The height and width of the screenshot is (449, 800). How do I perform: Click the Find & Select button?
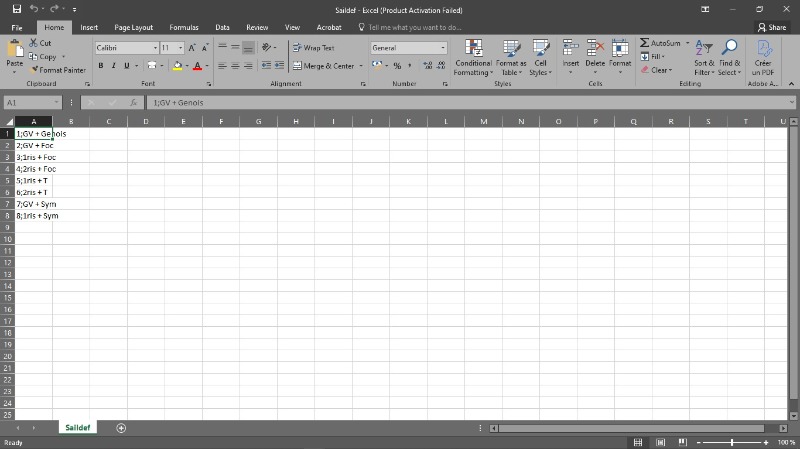(x=730, y=58)
